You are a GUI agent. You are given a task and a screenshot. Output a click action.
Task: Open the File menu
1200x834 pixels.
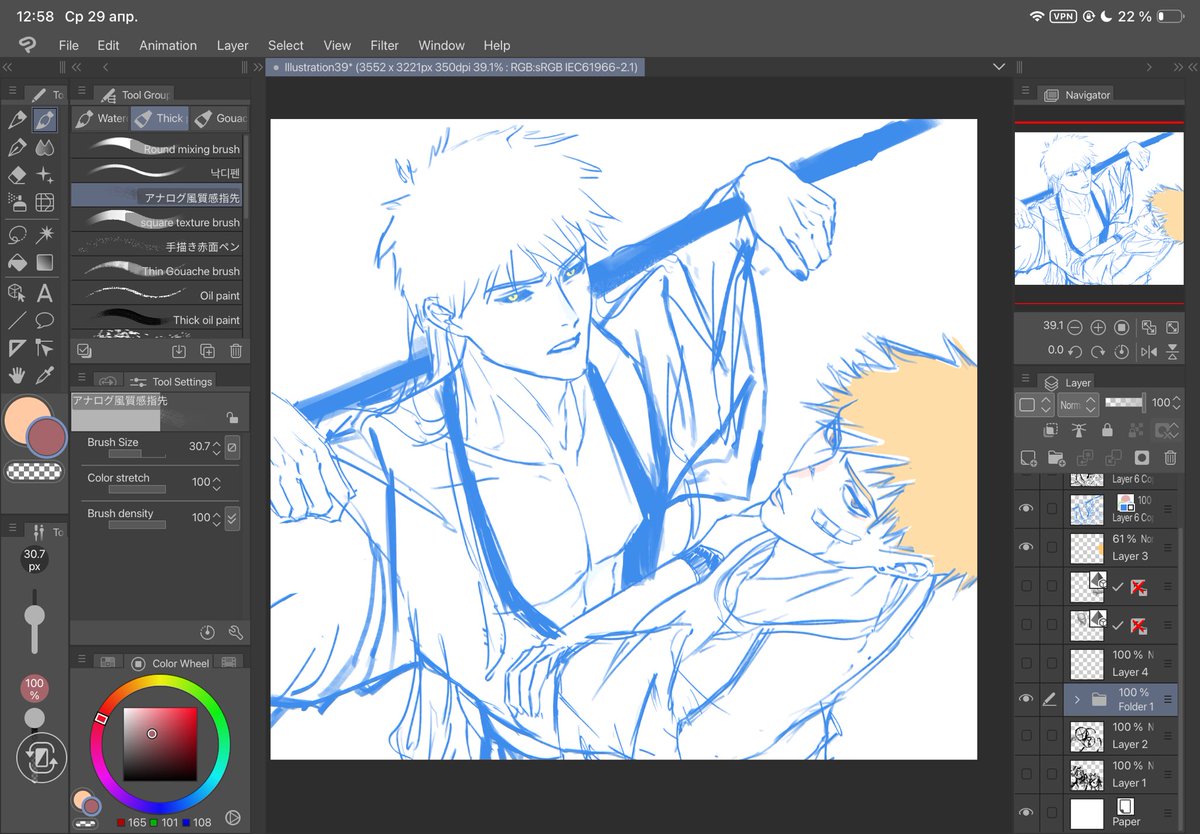point(68,45)
